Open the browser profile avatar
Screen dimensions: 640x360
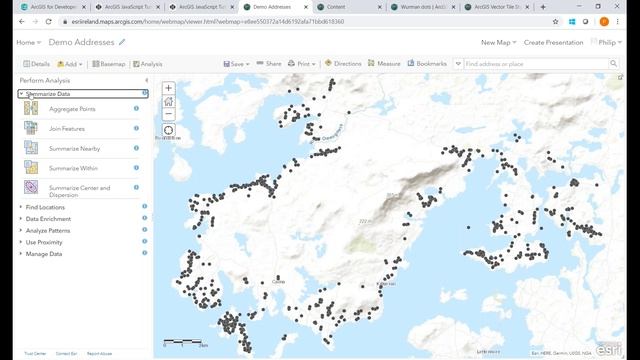tap(604, 22)
